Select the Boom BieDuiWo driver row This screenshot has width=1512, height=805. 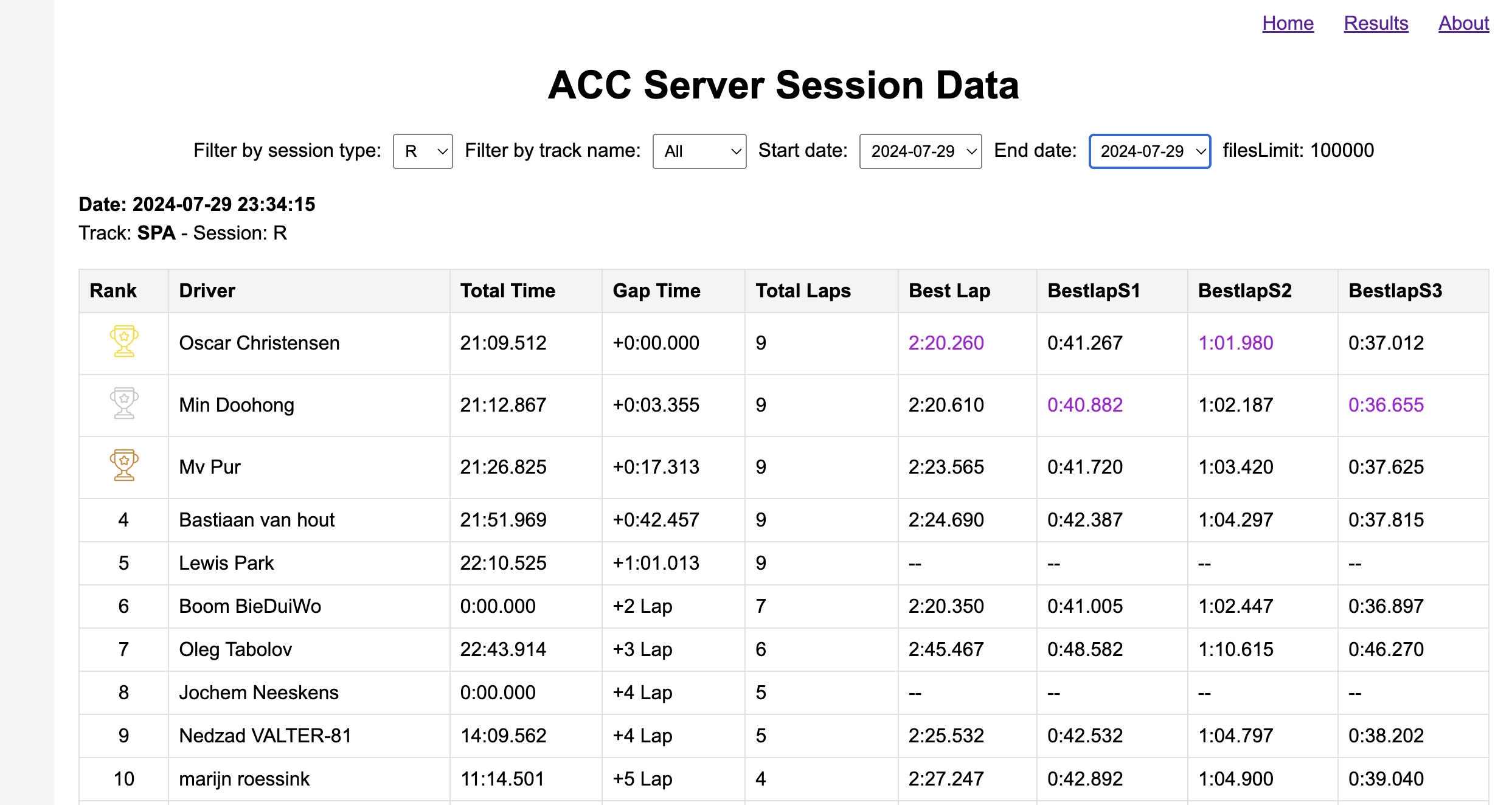point(250,606)
